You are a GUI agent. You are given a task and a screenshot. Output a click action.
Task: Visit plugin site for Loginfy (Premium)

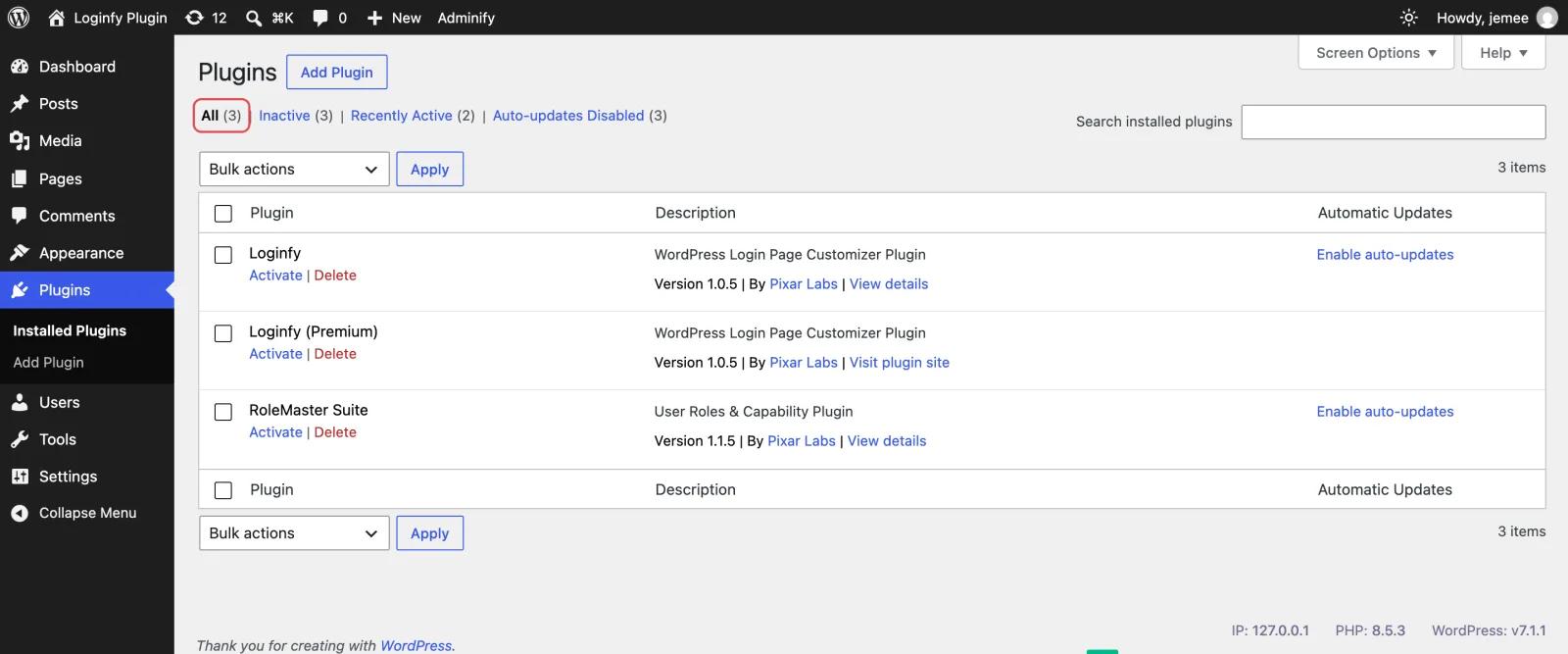coord(900,363)
